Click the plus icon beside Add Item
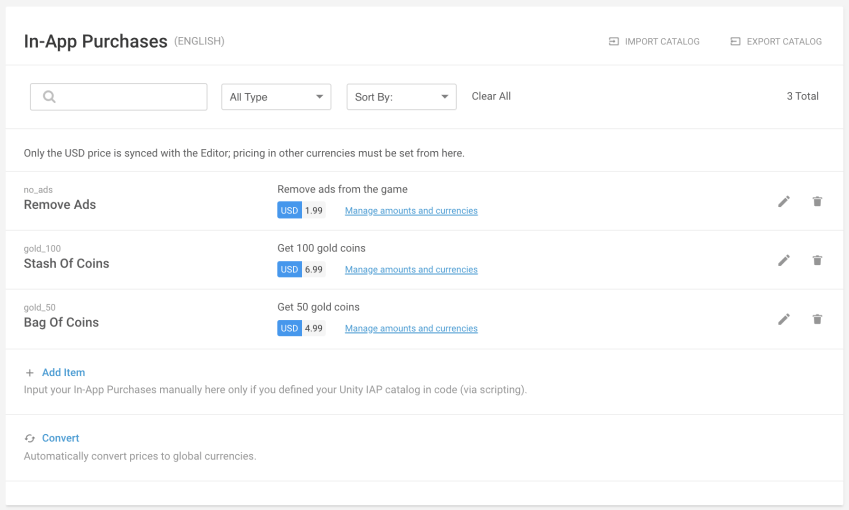 click(30, 373)
